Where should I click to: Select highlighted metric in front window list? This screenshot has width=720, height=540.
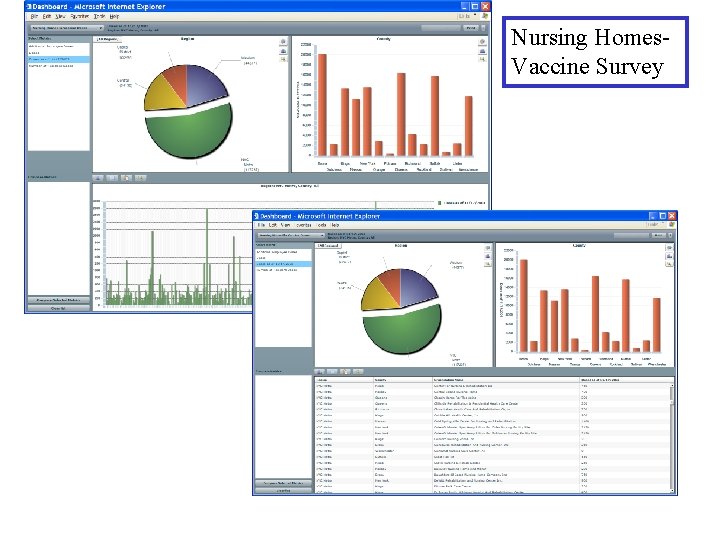click(283, 264)
